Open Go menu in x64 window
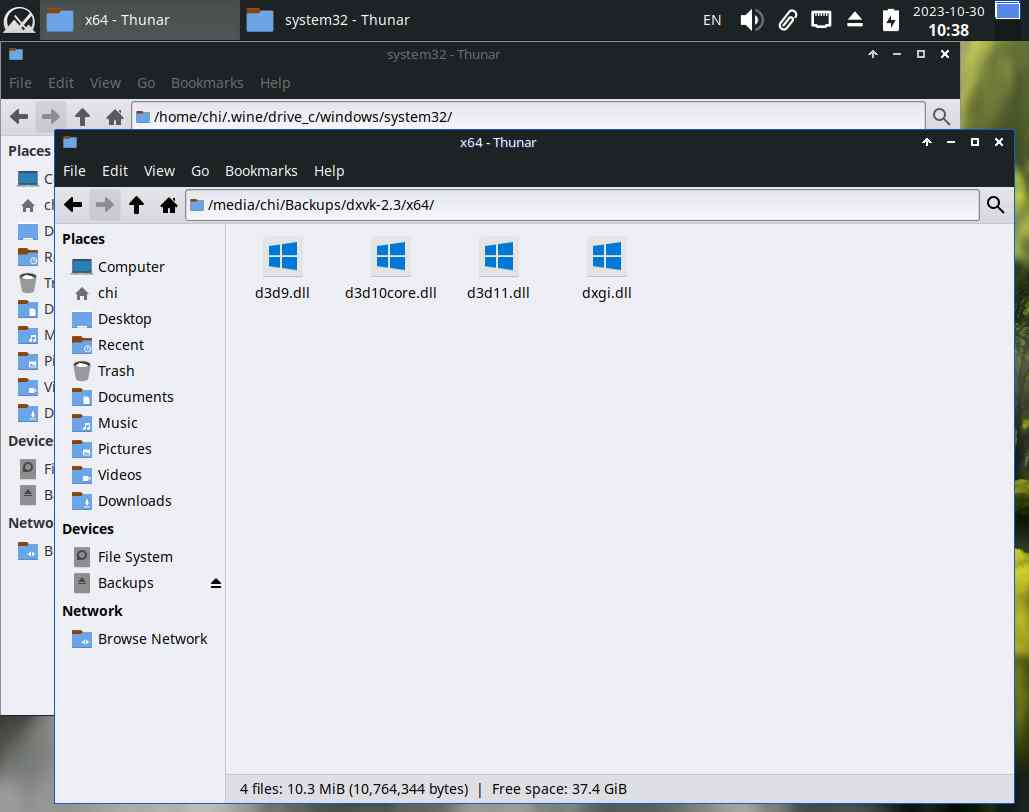Screen dimensions: 1029x812 click(x=200, y=171)
